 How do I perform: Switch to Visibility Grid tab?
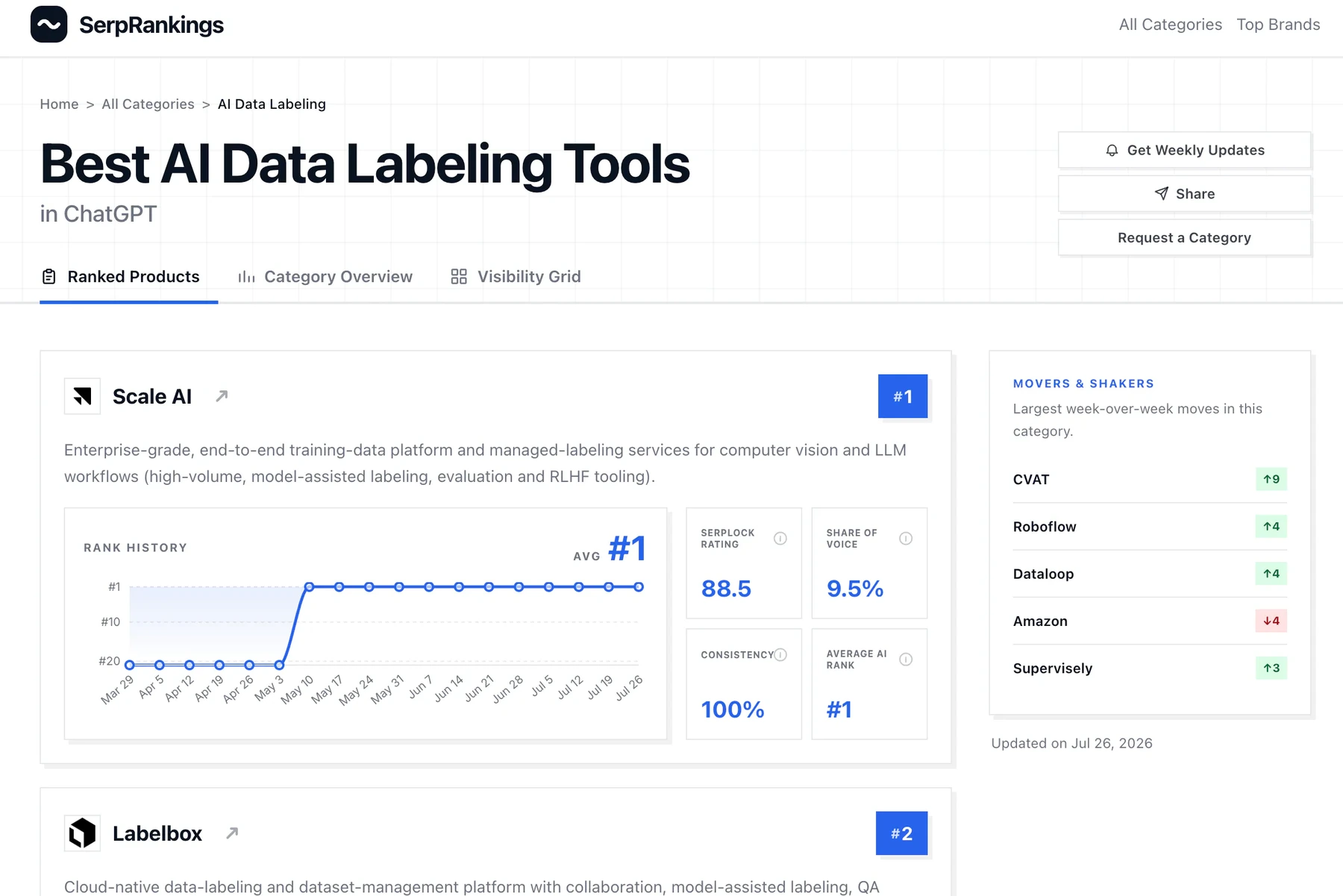[516, 277]
